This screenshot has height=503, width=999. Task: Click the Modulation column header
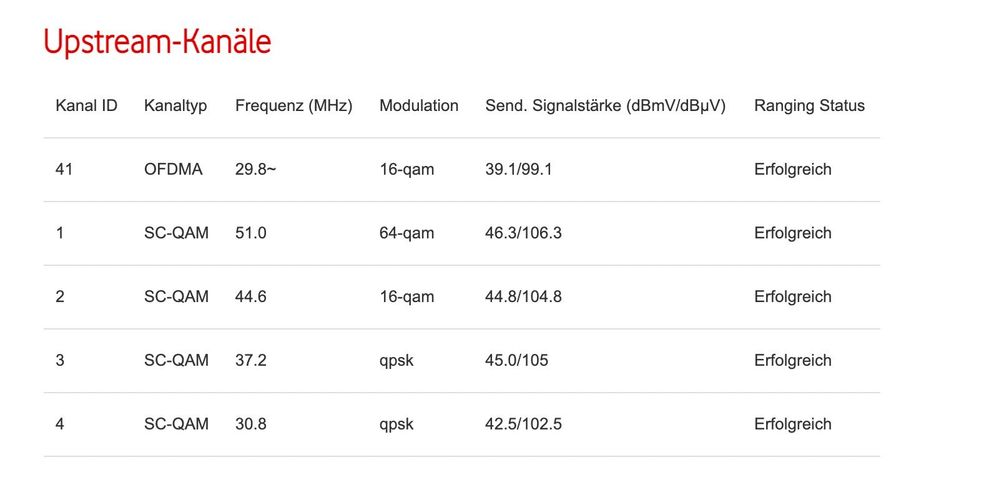(418, 106)
